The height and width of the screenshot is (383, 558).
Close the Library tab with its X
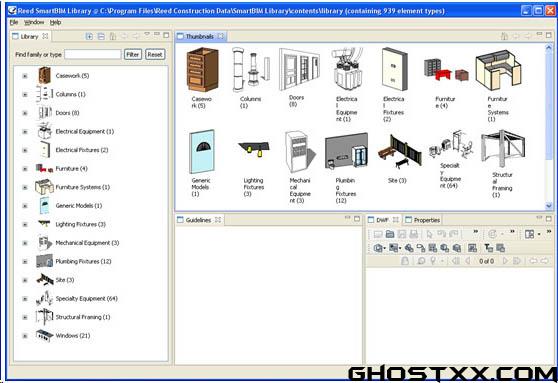click(45, 36)
